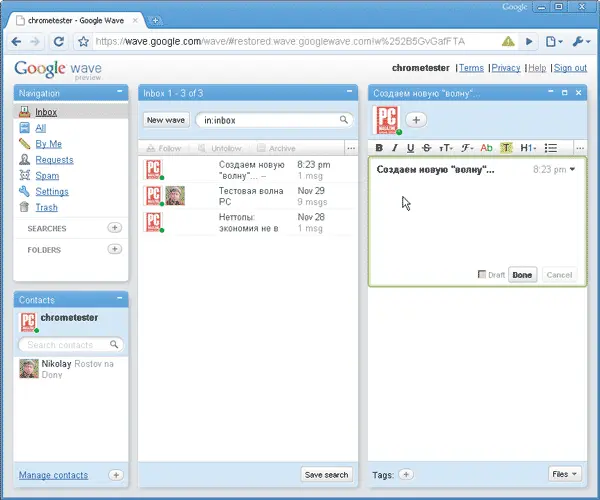Image resolution: width=600 pixels, height=500 pixels.
Task: Pick a text highlight color
Action: point(506,148)
